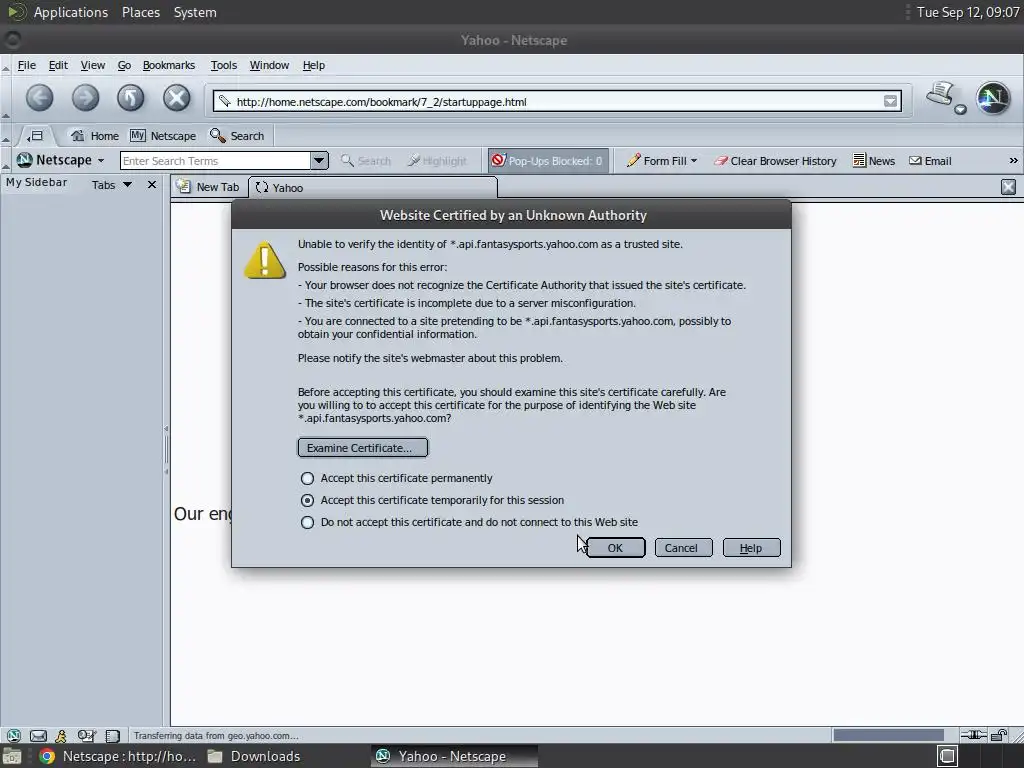Close the current tab
Viewport: 1024px width, 768px height.
click(x=1008, y=187)
